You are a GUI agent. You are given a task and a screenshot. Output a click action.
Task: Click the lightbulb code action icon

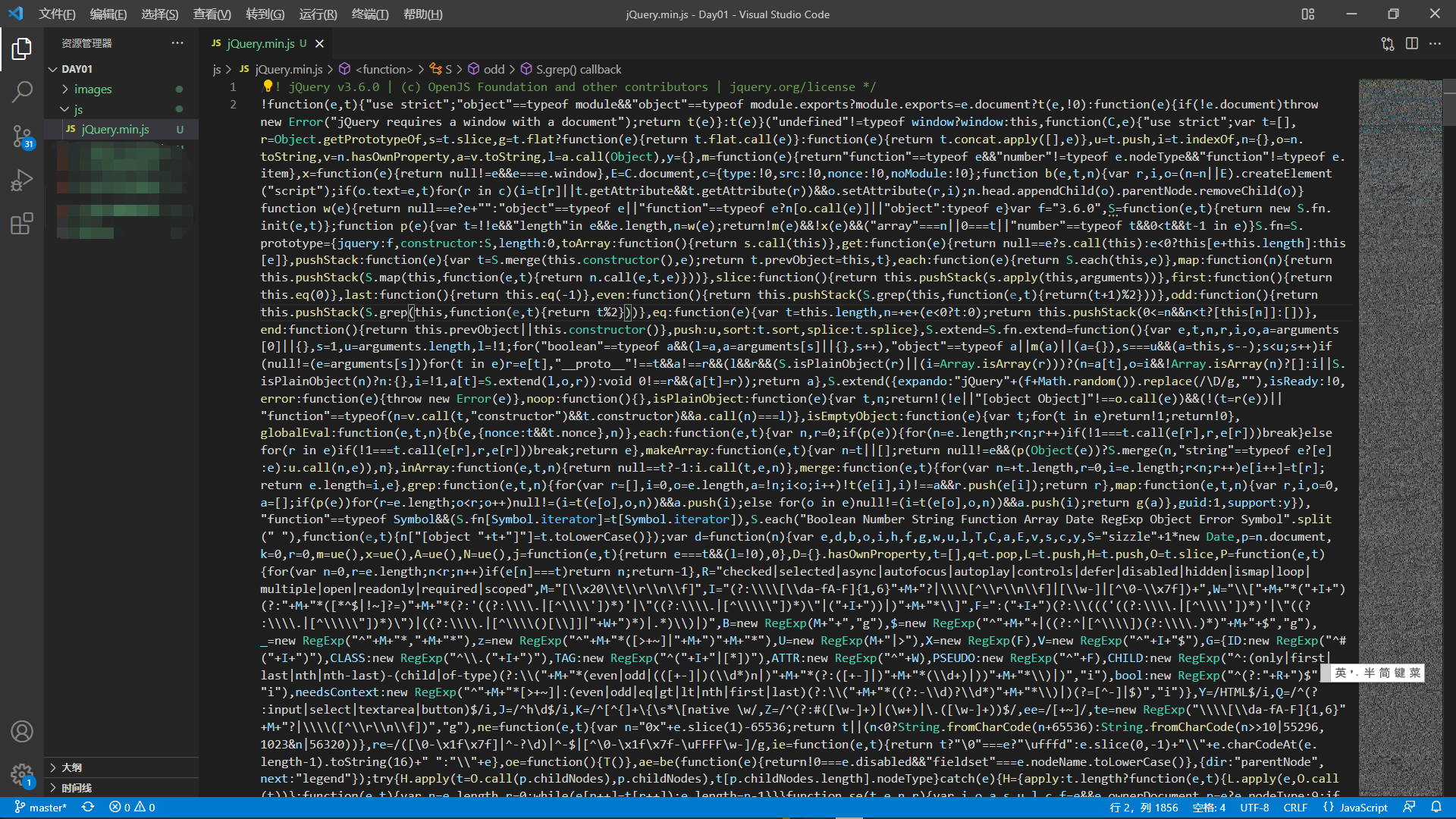pos(268,86)
